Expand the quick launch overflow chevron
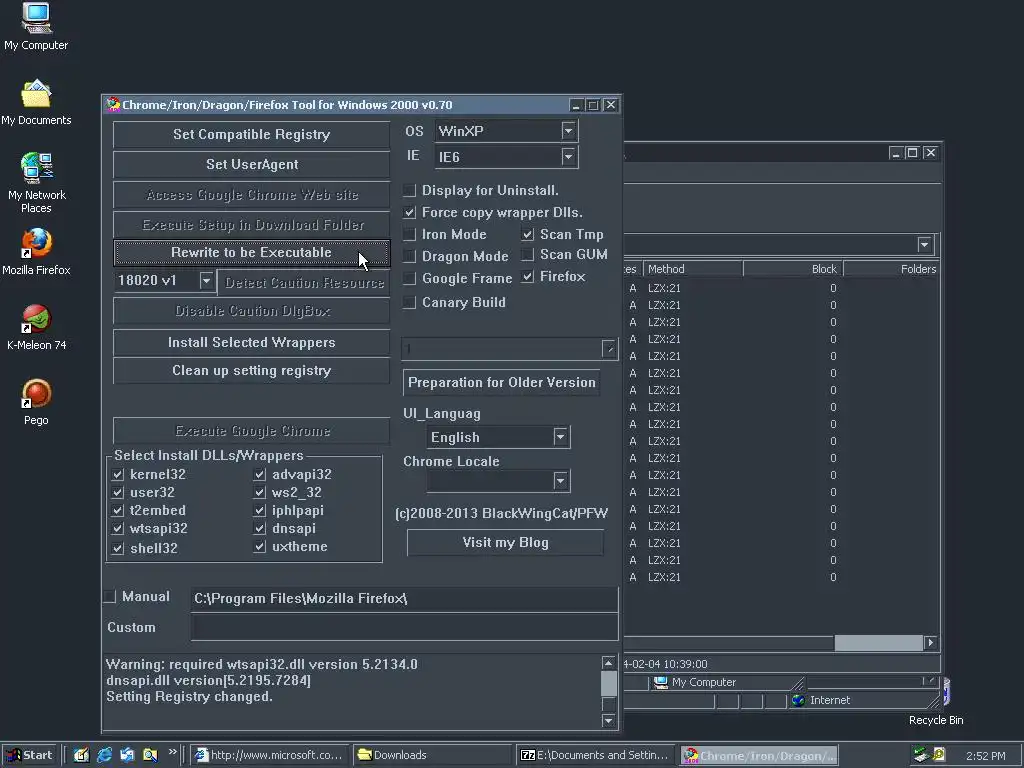Screen dimensions: 1024x768 tap(172, 752)
